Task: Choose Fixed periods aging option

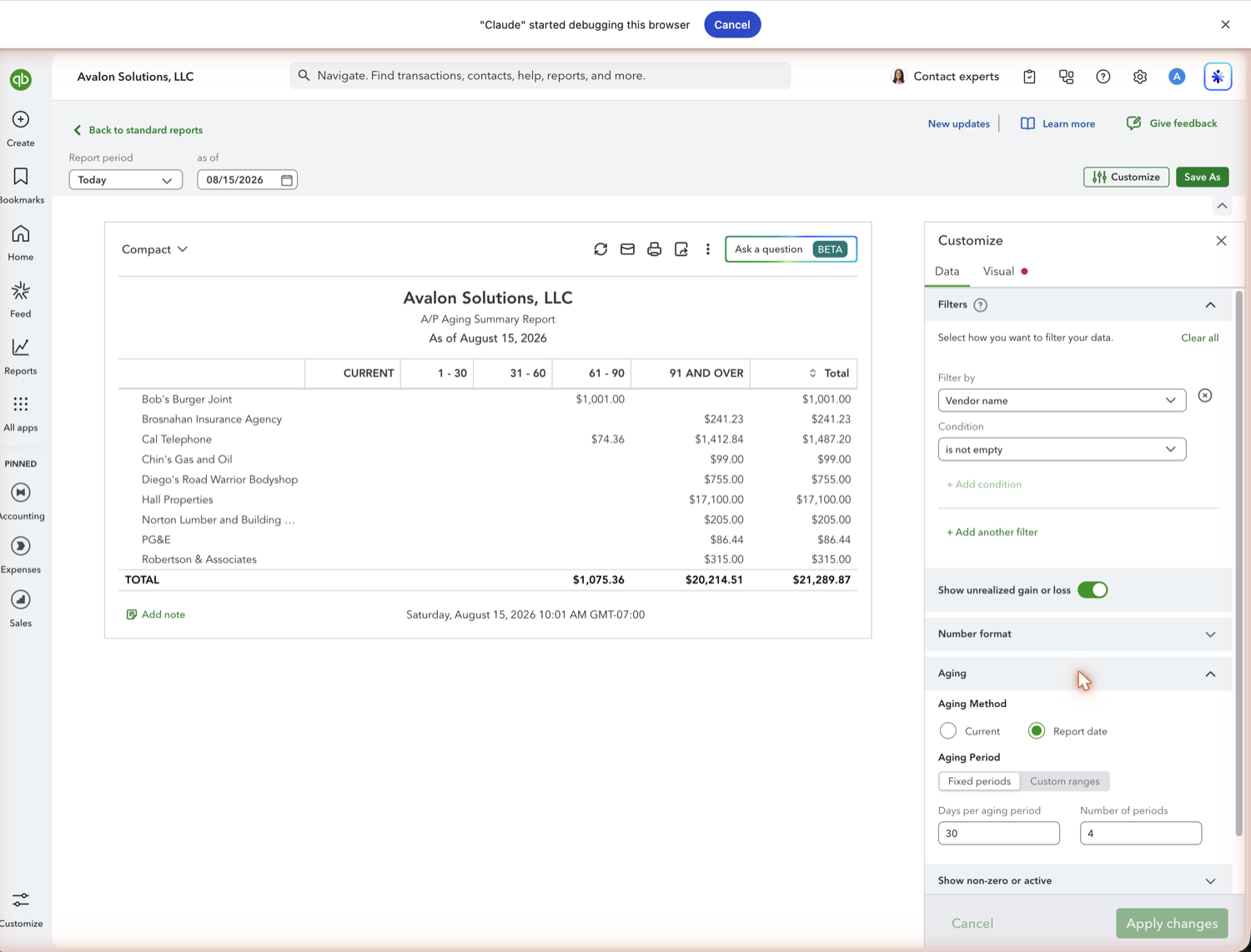Action: pyautogui.click(x=979, y=781)
